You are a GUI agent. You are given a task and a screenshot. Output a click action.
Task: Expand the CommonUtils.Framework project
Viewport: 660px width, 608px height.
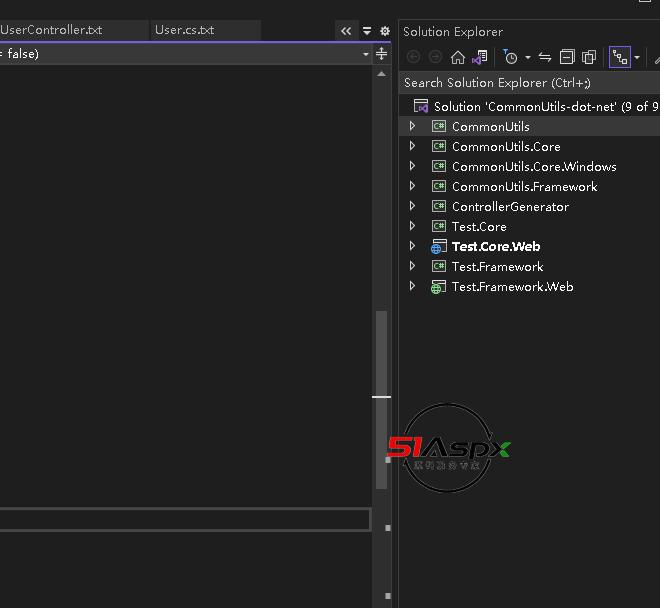coord(412,186)
